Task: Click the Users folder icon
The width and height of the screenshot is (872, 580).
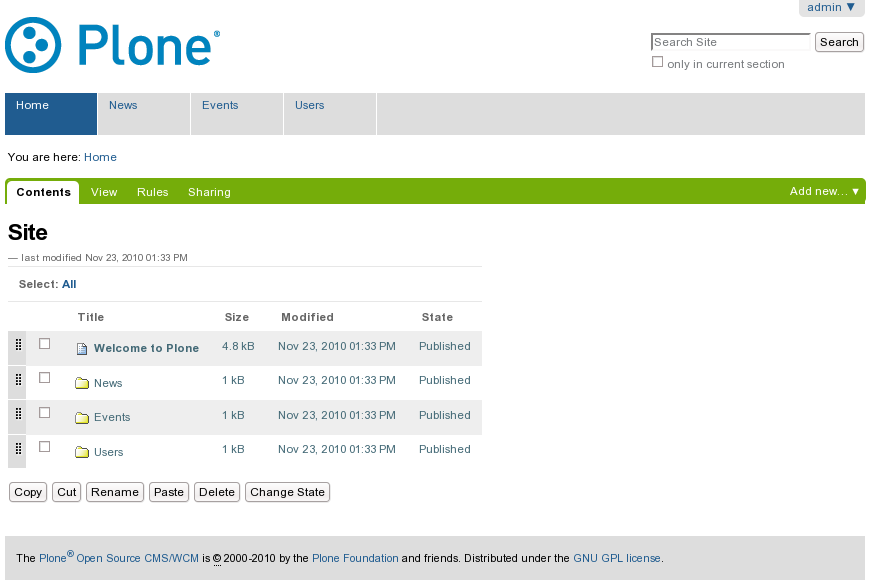Action: pyautogui.click(x=82, y=452)
